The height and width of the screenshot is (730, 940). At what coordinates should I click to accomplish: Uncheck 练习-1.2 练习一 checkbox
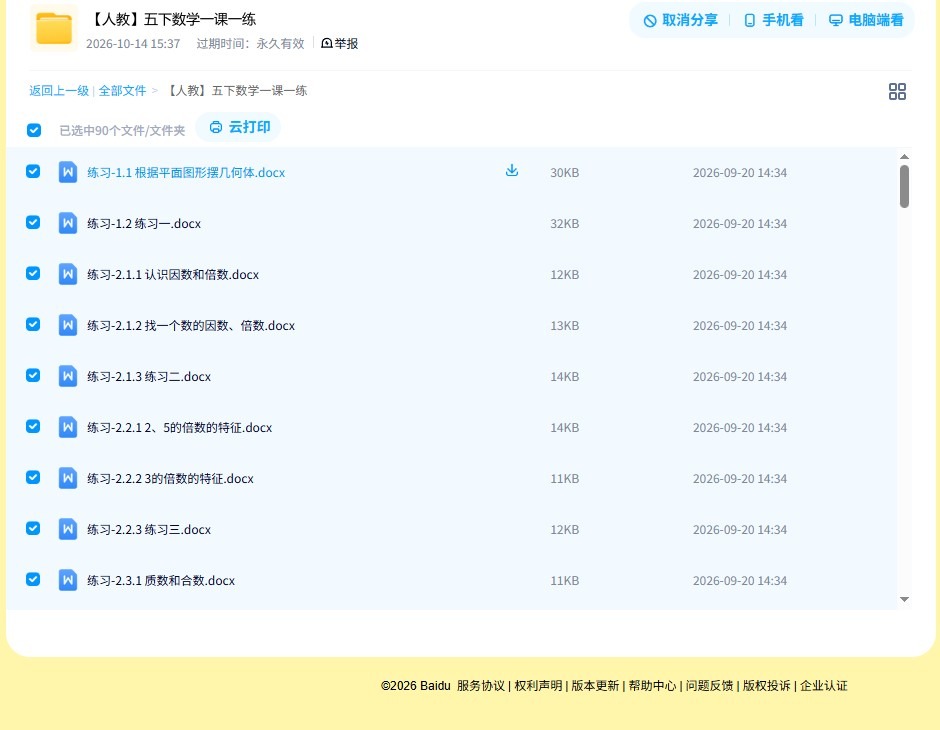[33, 222]
